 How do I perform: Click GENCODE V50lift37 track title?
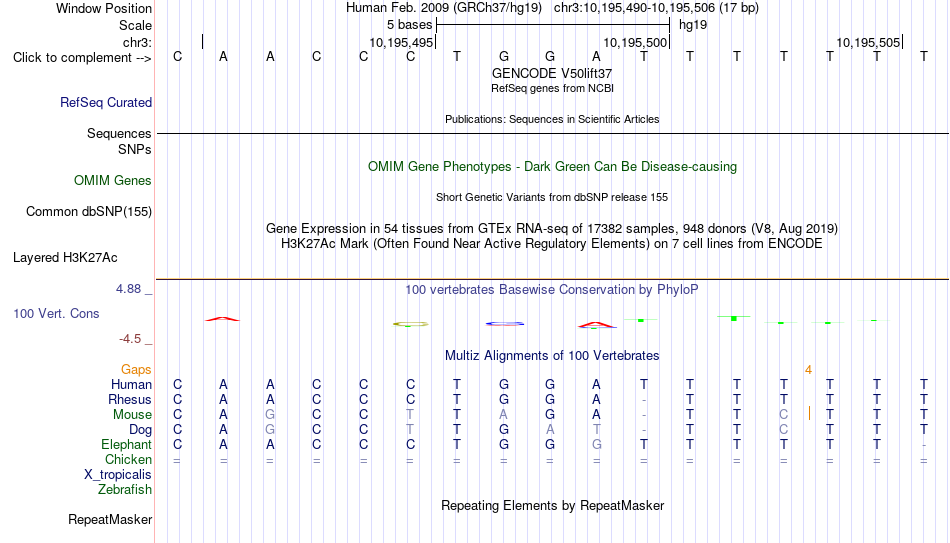(x=552, y=73)
